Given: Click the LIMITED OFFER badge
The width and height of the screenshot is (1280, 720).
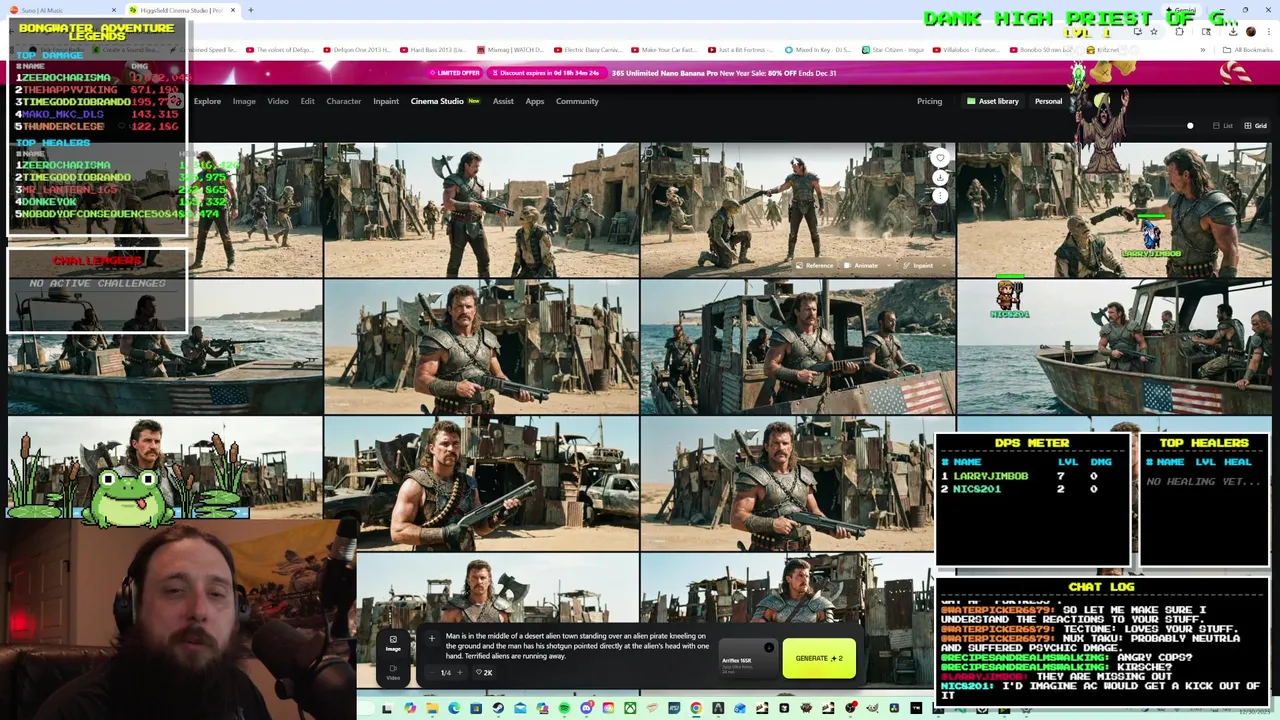Looking at the screenshot, I should pyautogui.click(x=456, y=73).
